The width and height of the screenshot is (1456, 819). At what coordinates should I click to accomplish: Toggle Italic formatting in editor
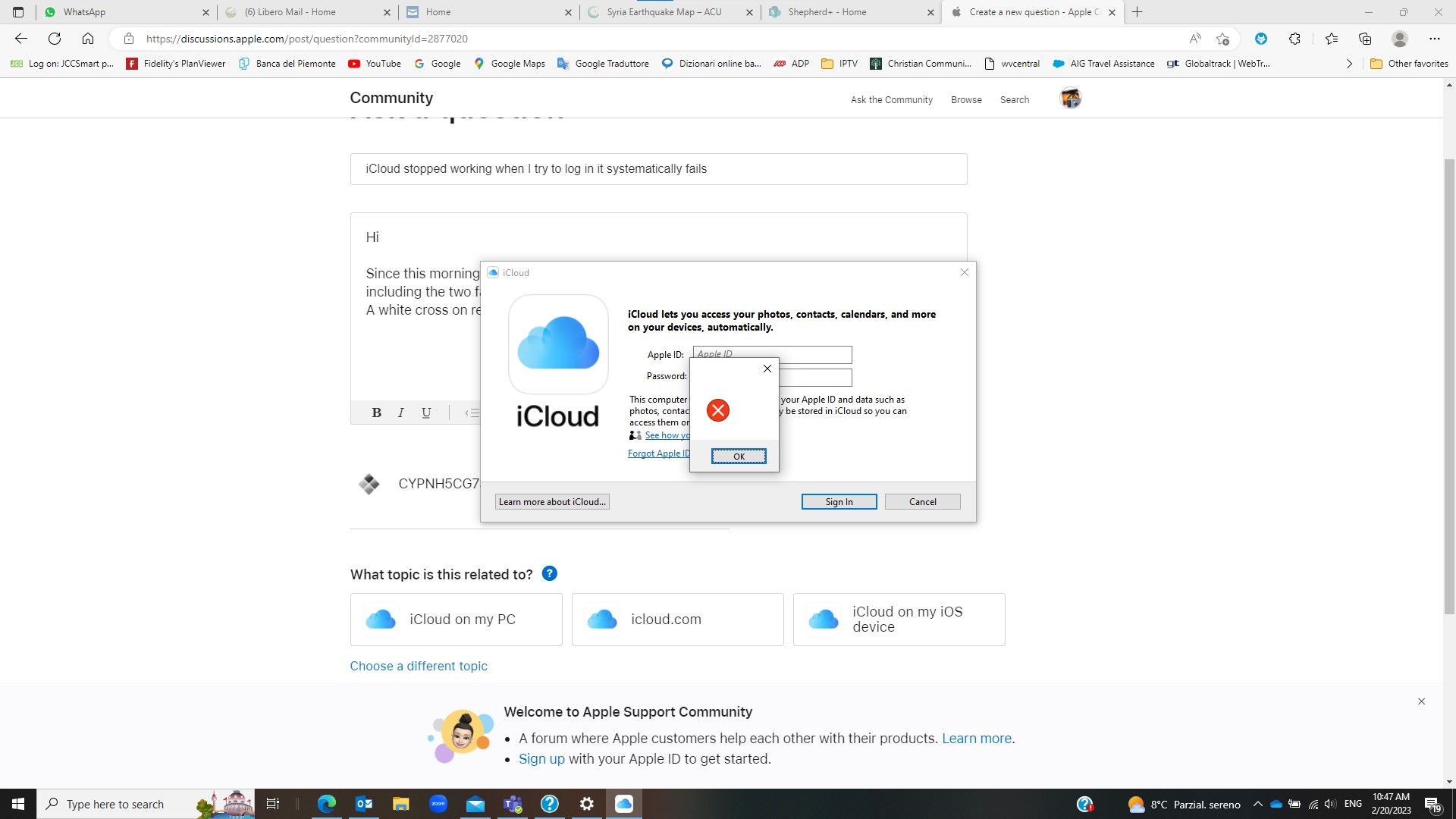click(401, 413)
